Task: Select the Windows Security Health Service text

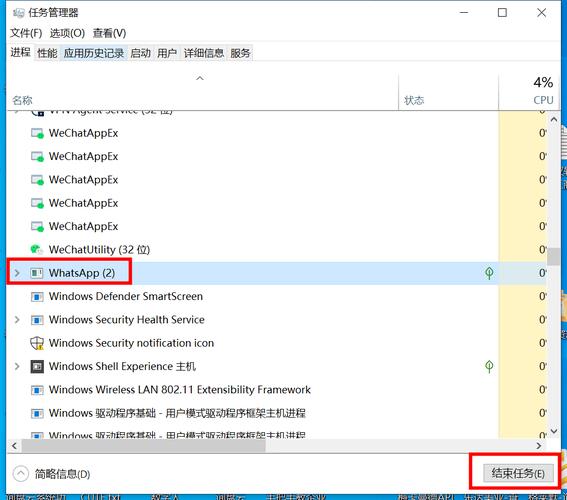Action: click(127, 320)
